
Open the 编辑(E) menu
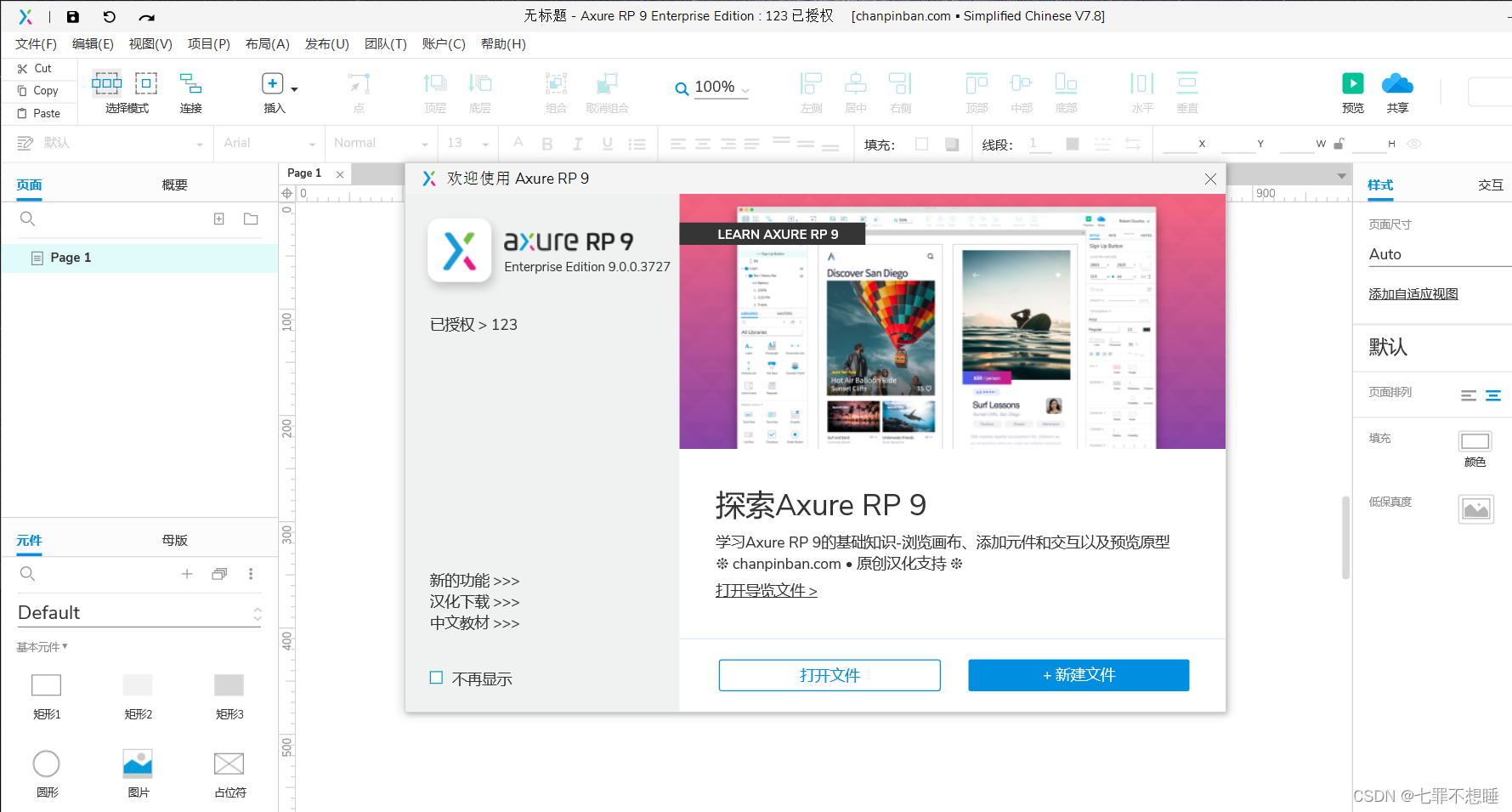click(x=93, y=44)
